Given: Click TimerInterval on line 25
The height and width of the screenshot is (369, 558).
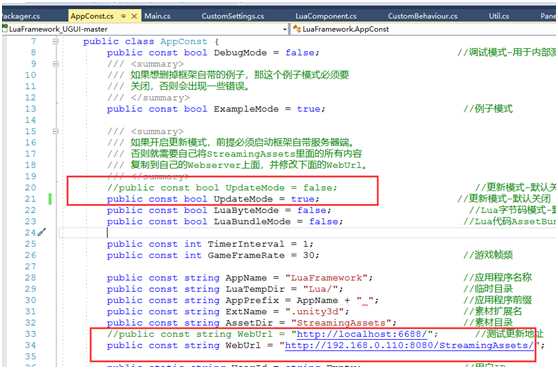Looking at the screenshot, I should (246, 244).
